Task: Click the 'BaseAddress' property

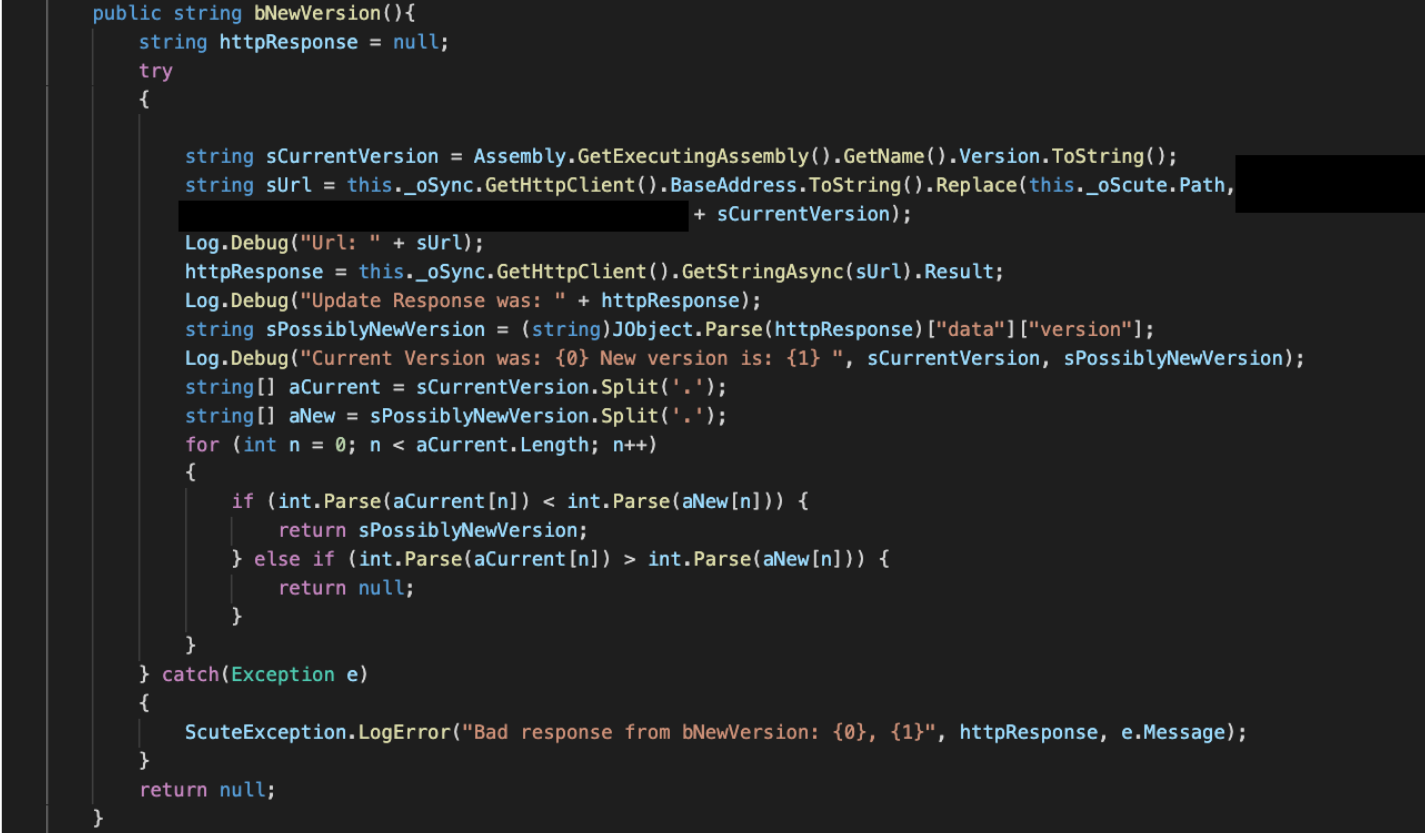Action: pyautogui.click(x=733, y=186)
